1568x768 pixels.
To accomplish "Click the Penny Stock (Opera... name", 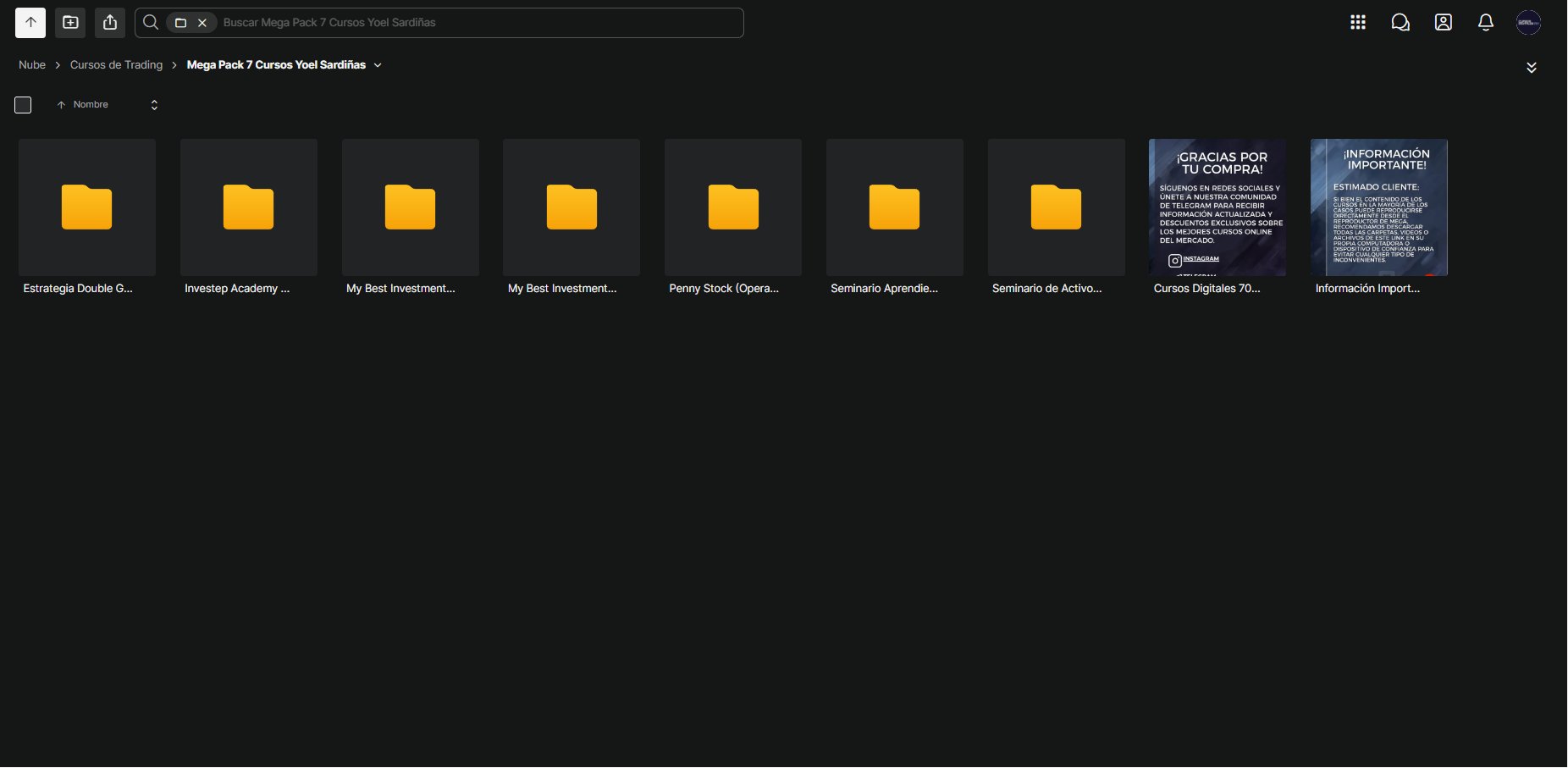I will 724,289.
